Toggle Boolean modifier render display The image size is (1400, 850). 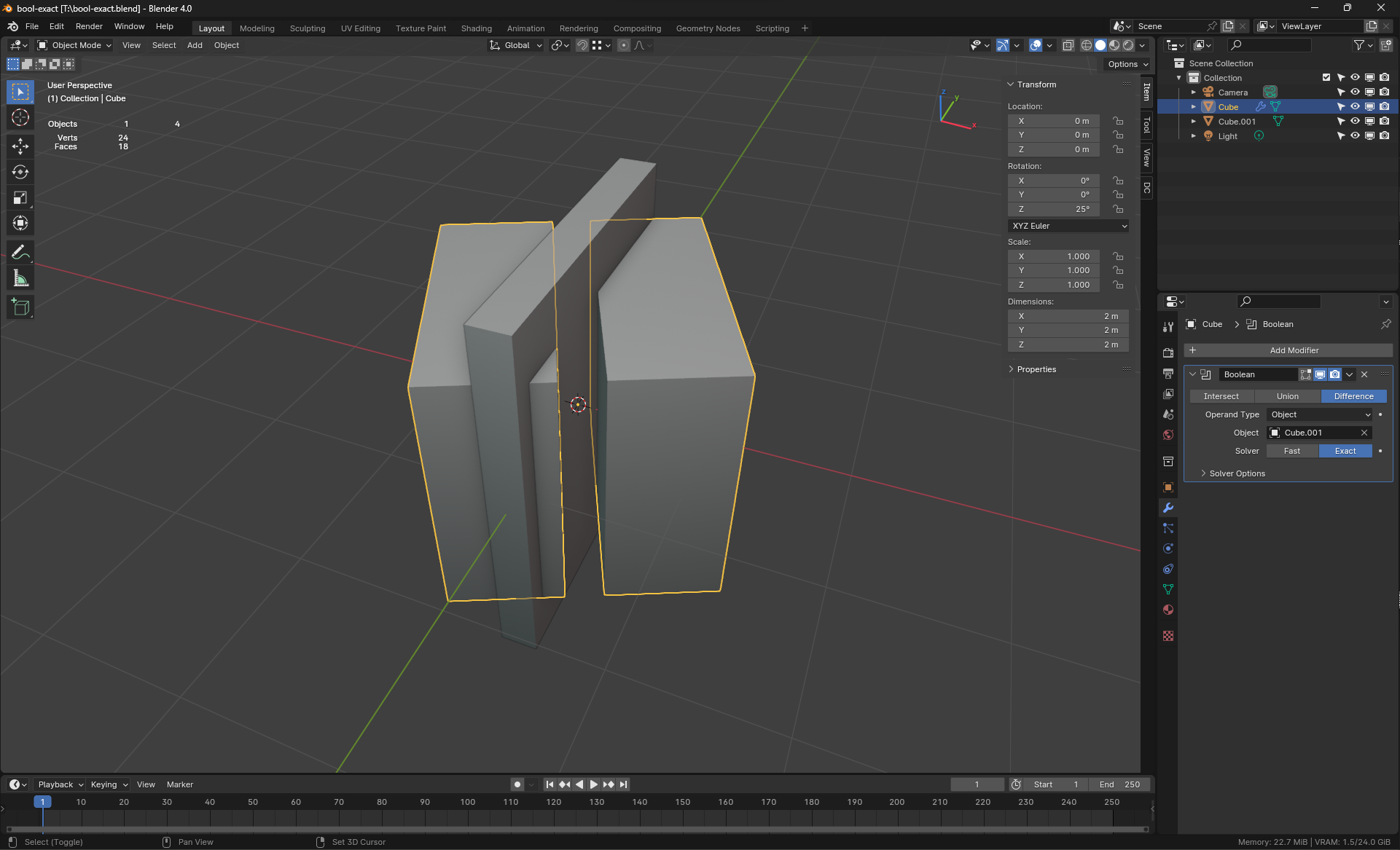click(x=1334, y=374)
